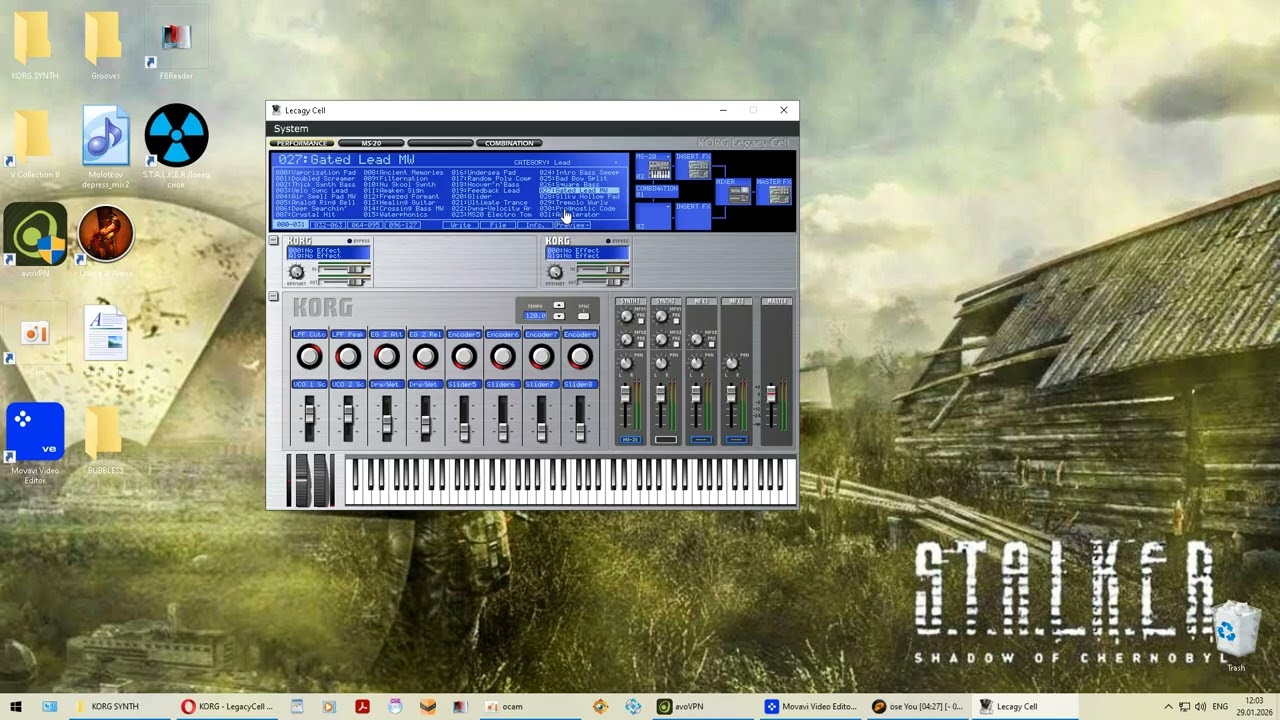Increase tempo with the up arrow
This screenshot has height=720, width=1280.
tap(559, 305)
